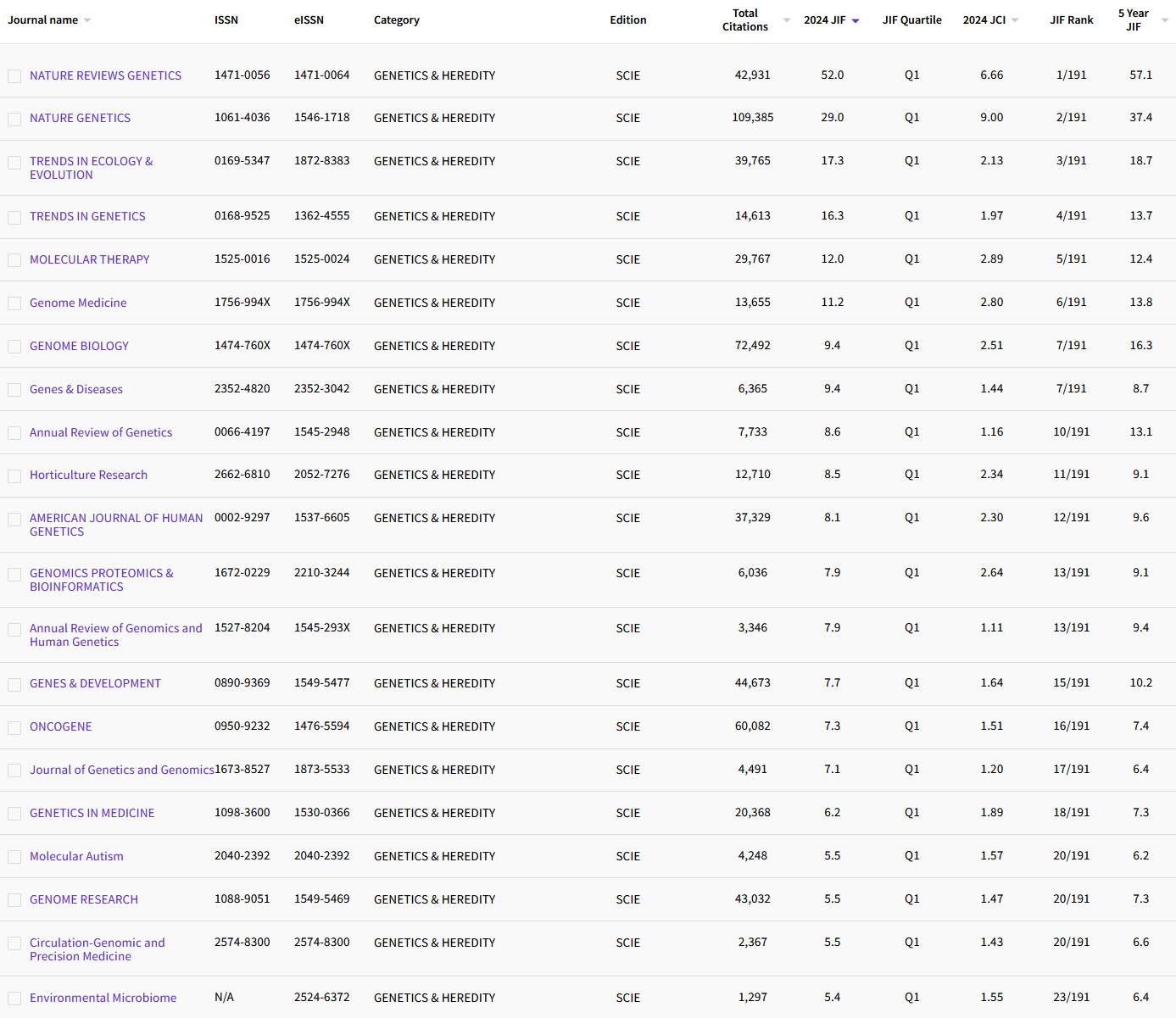Open Journal of Genetics and Genomics link
The image size is (1176, 1018).
122,770
